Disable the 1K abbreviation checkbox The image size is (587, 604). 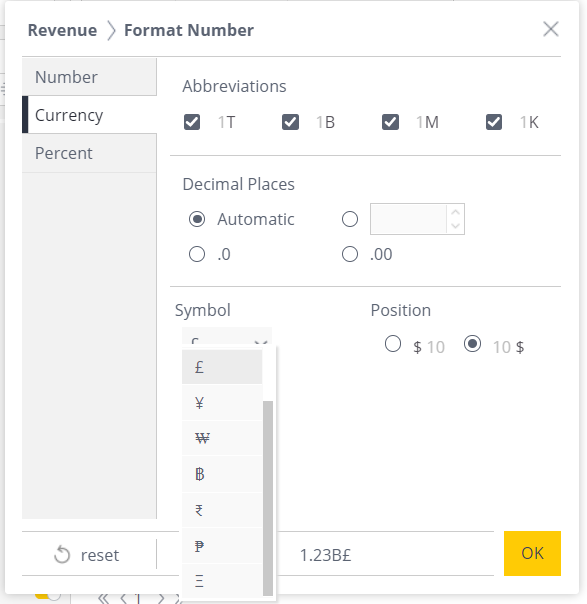tap(494, 122)
